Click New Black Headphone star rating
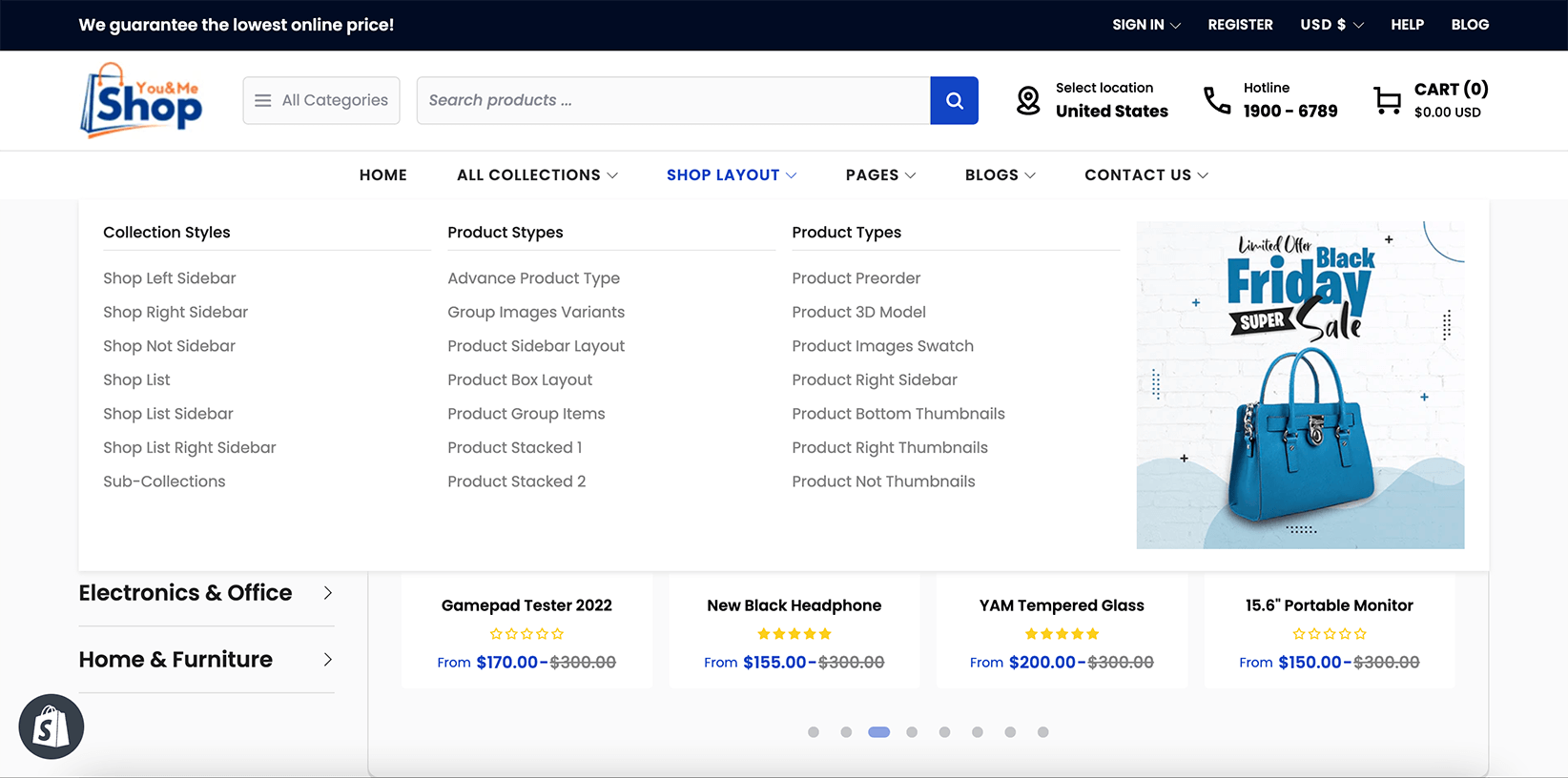This screenshot has width=1568, height=778. pyautogui.click(x=794, y=633)
